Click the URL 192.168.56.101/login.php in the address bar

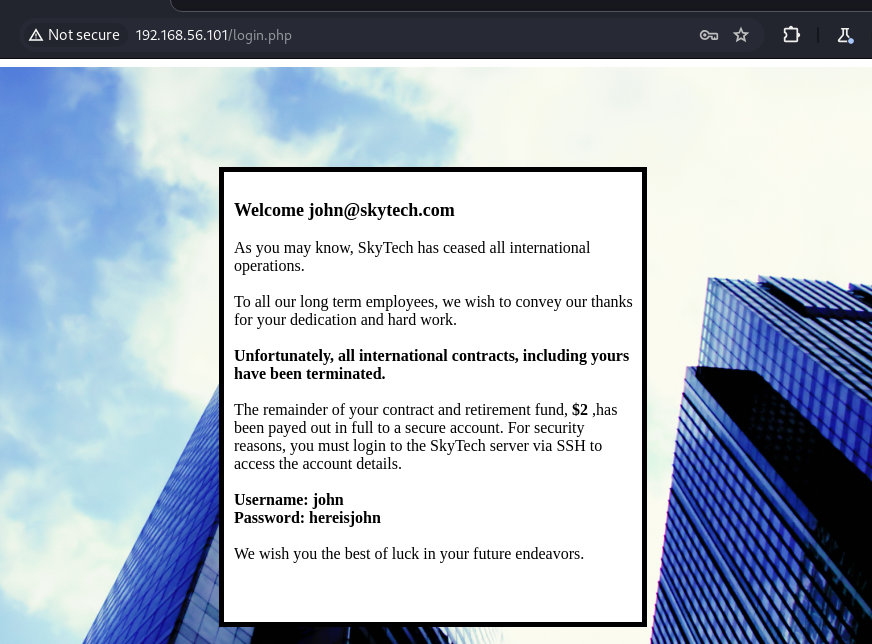pos(214,35)
